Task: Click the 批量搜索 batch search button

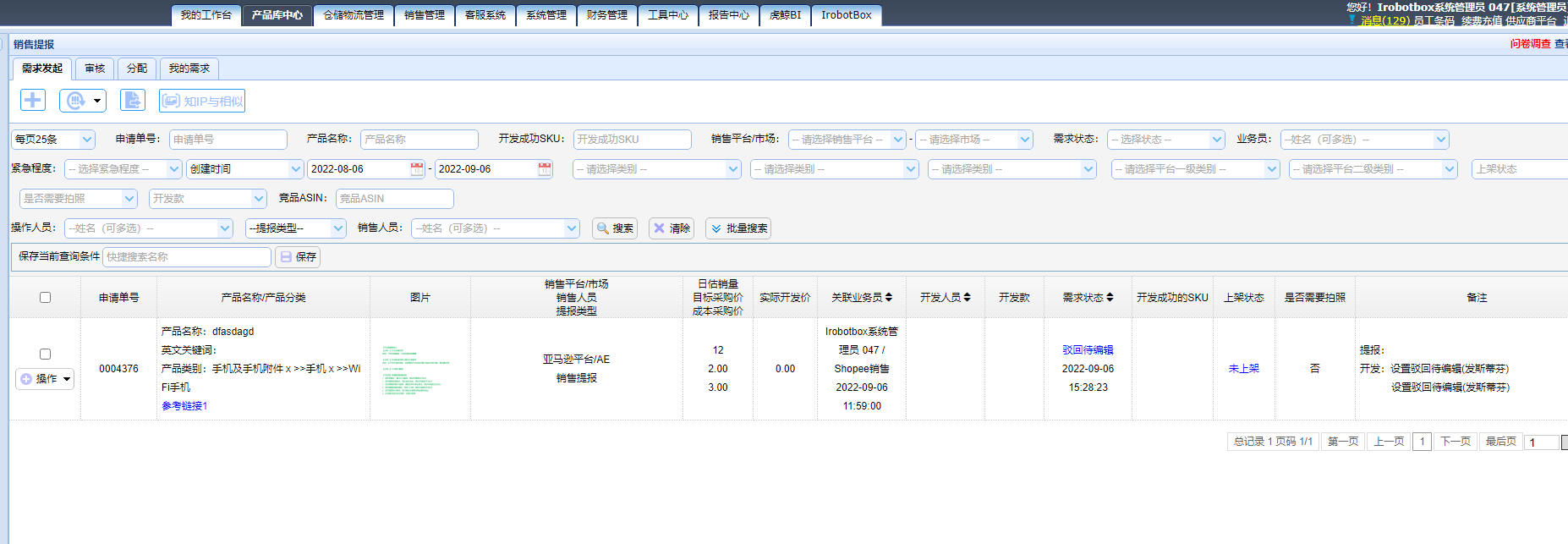Action: [x=738, y=228]
